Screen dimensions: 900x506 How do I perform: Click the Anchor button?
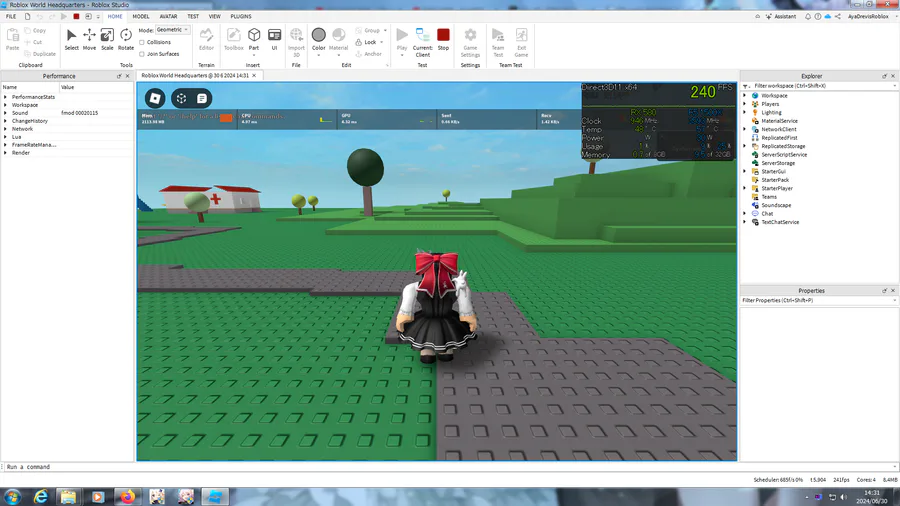click(x=368, y=54)
